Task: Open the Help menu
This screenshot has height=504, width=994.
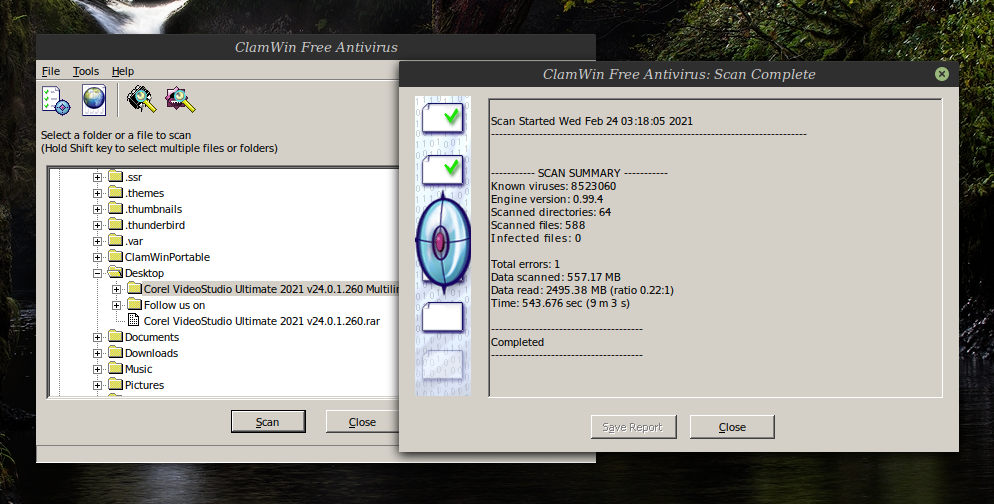Action: coord(123,71)
